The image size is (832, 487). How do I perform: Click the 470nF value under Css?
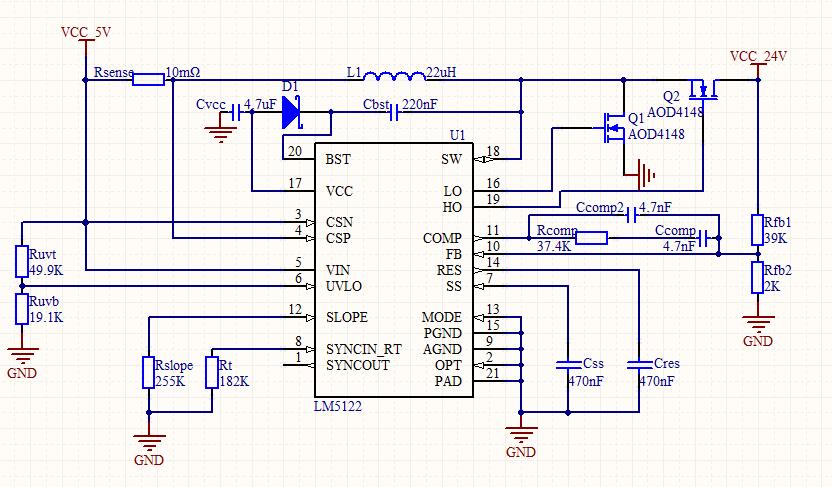click(x=586, y=381)
